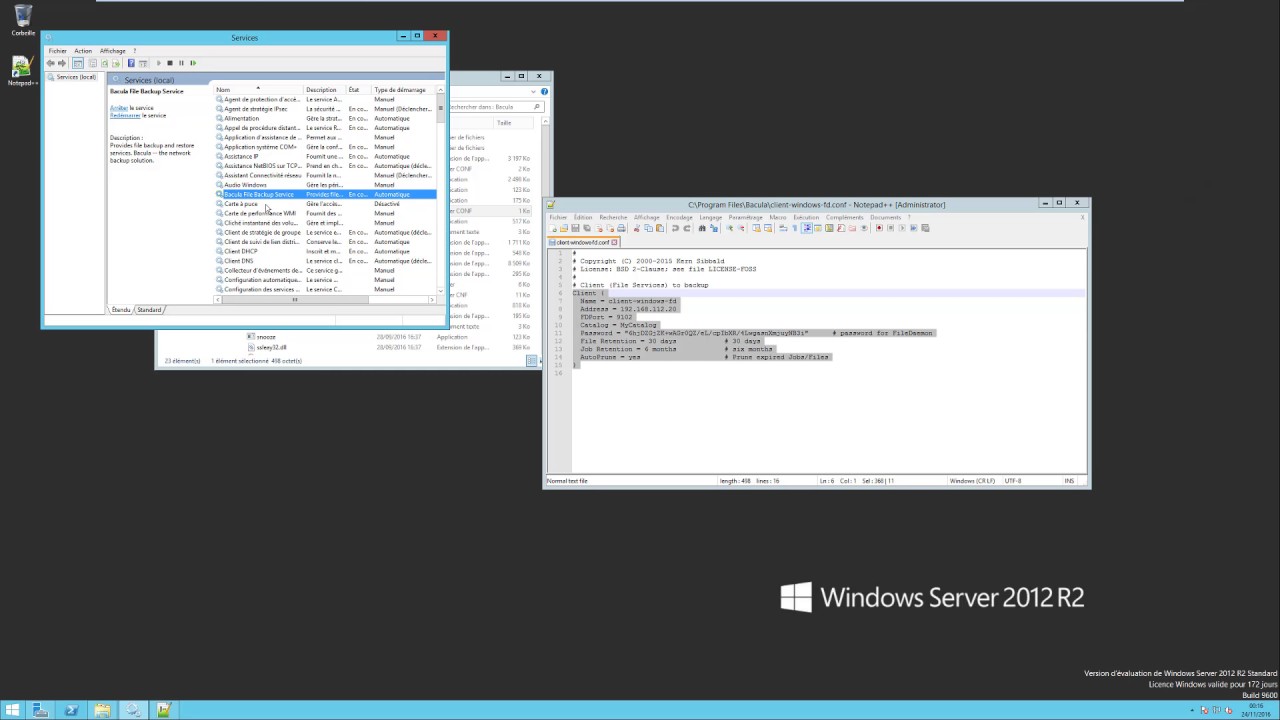Image resolution: width=1280 pixels, height=720 pixels.
Task: Open the Encodage menu in Notepad++
Action: point(679,217)
